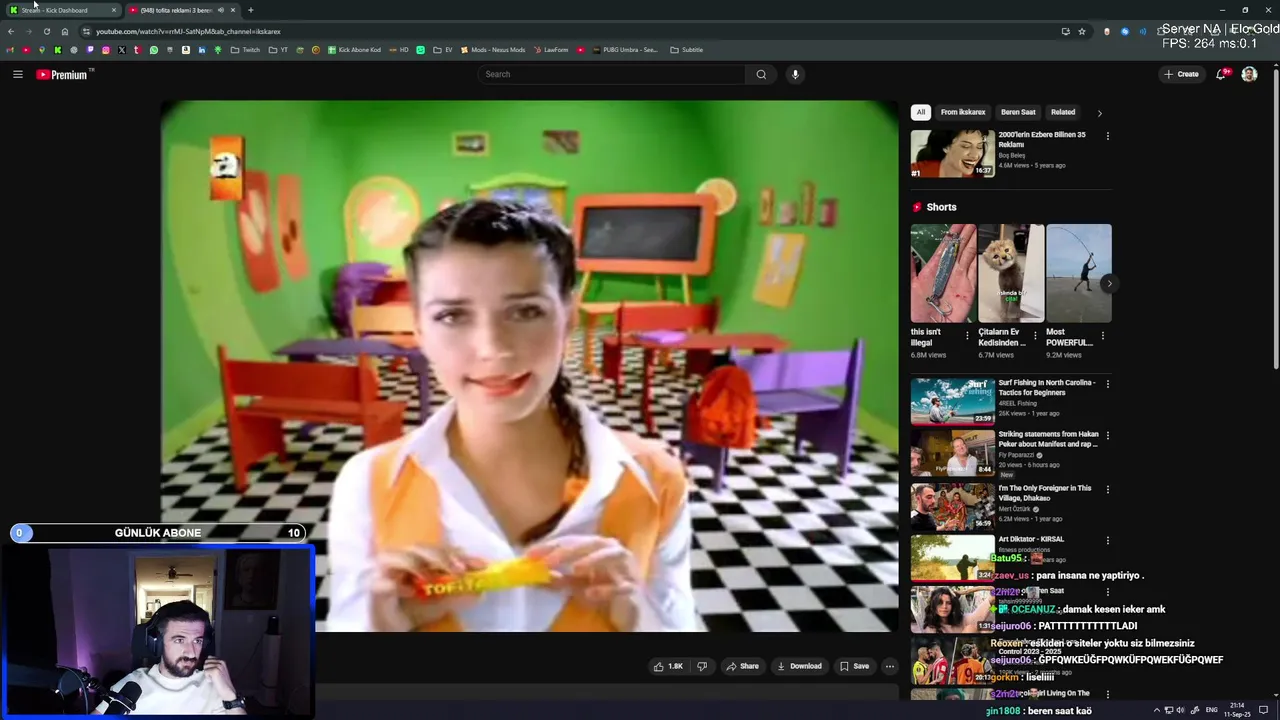Open Kick bookmark icon in bookmarks bar
The image size is (1280, 720).
tap(58, 50)
